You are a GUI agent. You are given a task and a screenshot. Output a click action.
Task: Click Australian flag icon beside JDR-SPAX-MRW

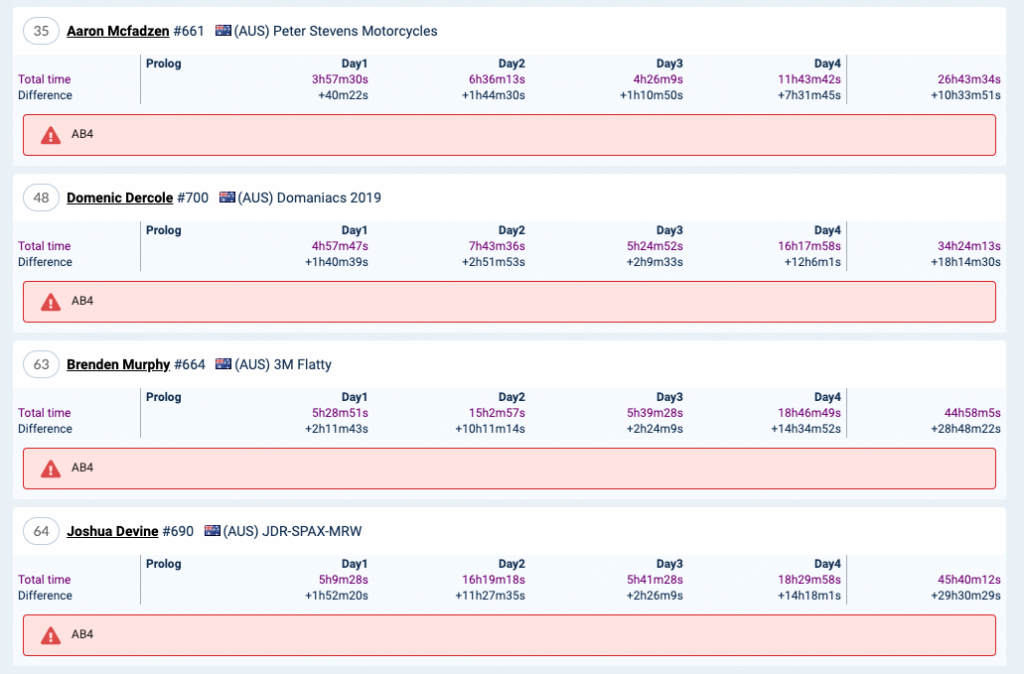pos(212,531)
